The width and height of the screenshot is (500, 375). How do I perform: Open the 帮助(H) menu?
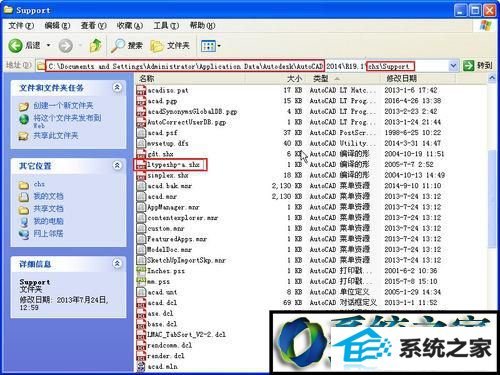point(202,25)
